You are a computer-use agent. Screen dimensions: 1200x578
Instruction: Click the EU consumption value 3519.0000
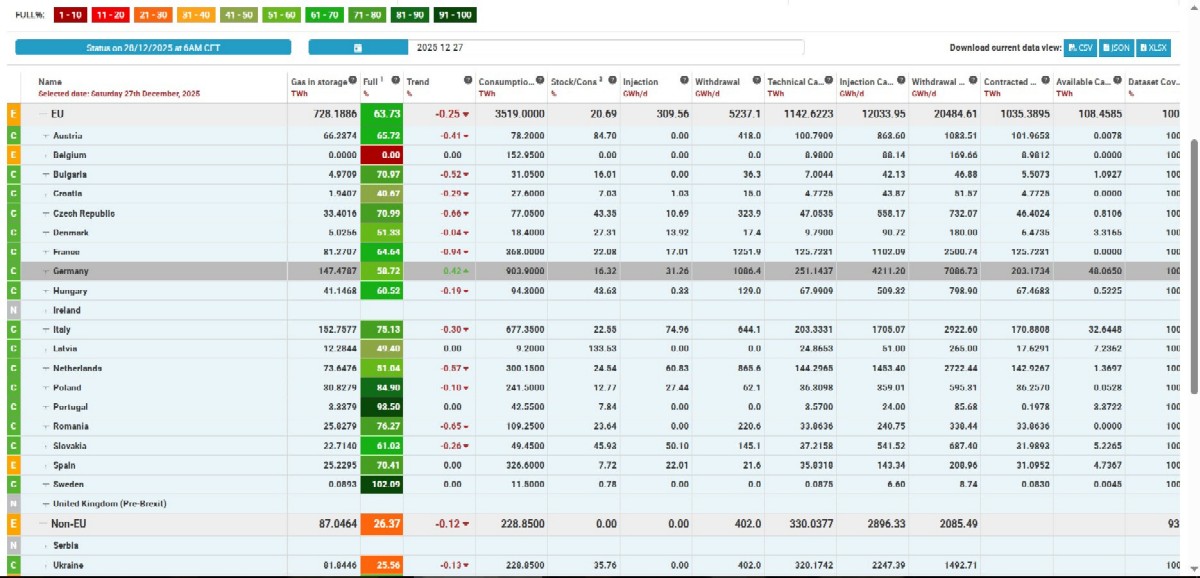tap(519, 116)
